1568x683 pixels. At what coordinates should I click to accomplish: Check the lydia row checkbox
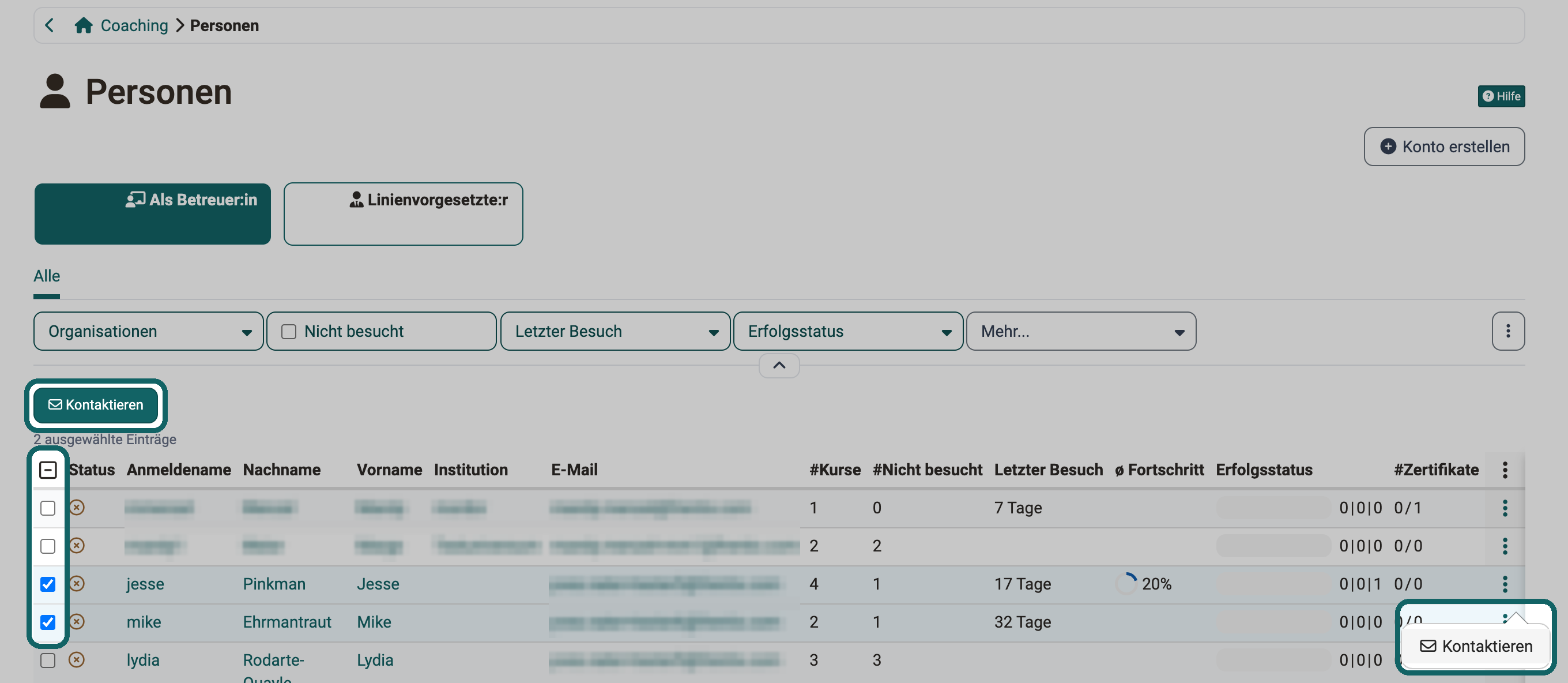tap(47, 660)
